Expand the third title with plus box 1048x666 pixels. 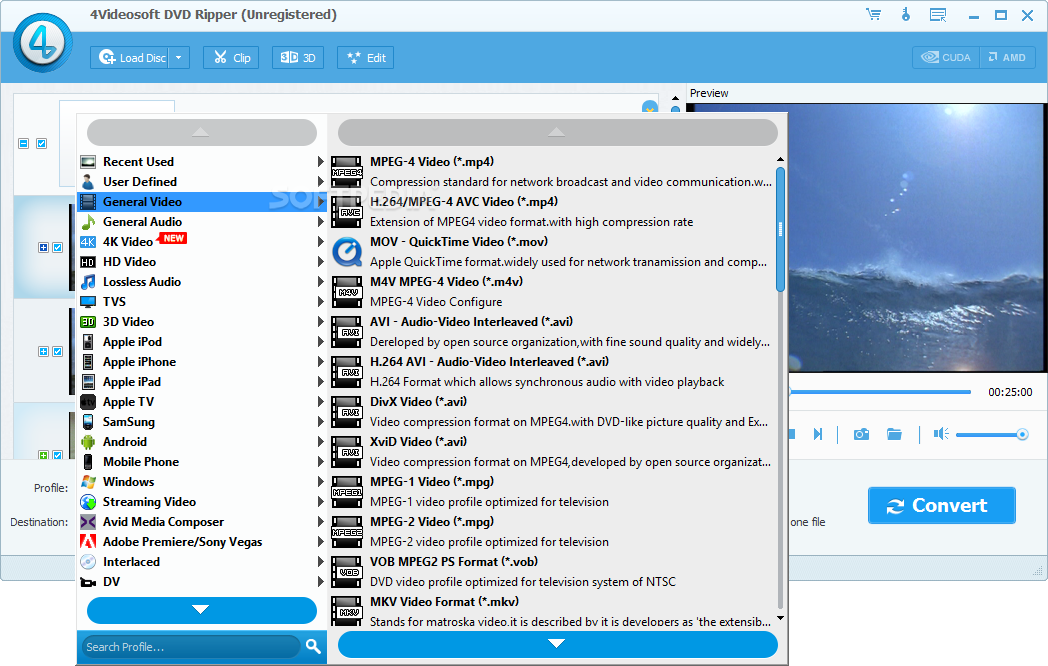tap(43, 352)
